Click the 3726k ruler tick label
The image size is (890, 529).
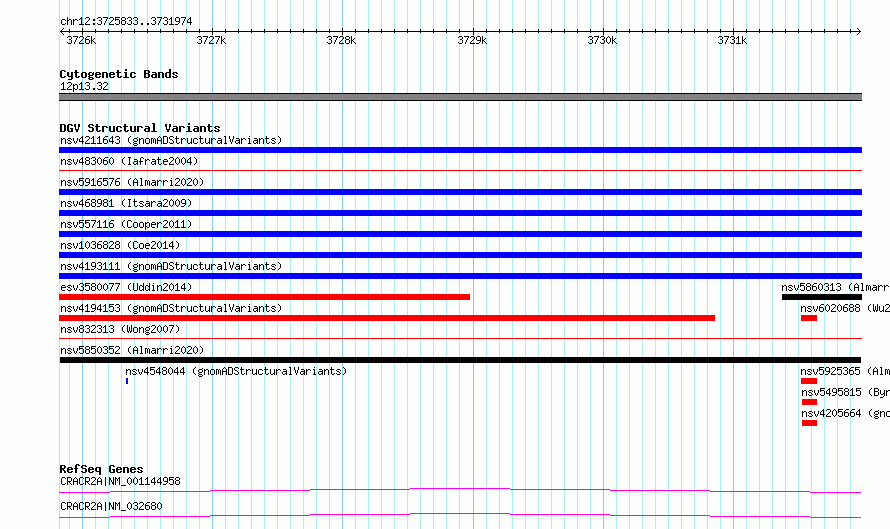click(x=81, y=40)
